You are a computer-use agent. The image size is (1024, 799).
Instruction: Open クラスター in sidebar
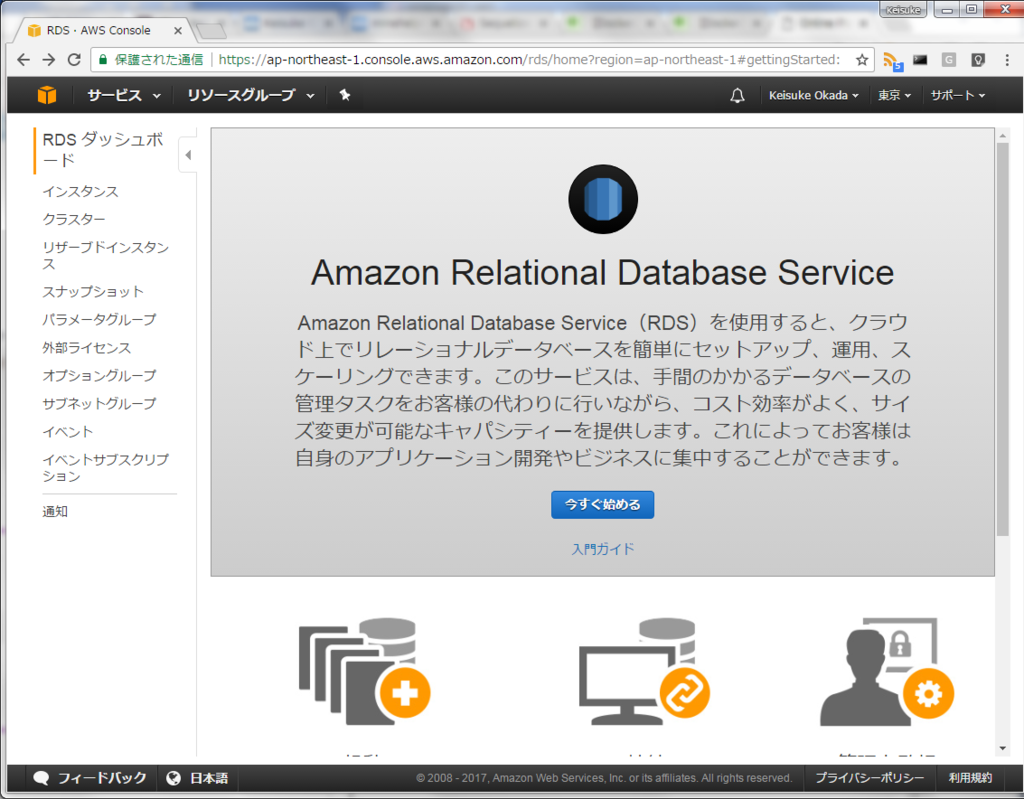click(74, 219)
